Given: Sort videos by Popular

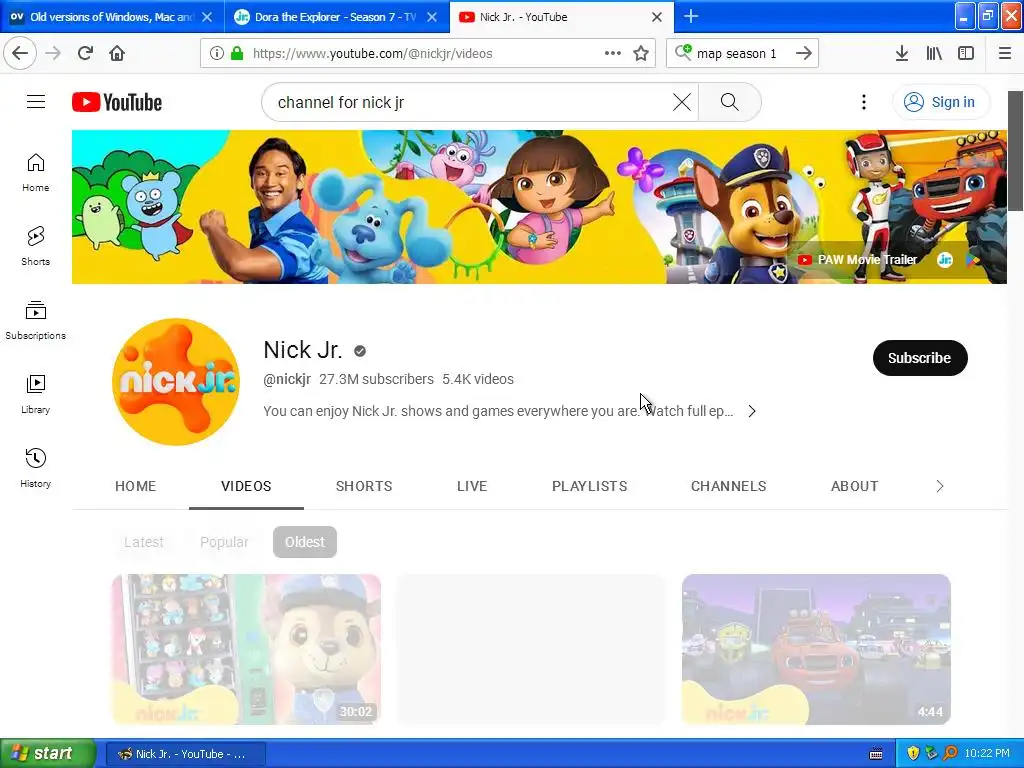Looking at the screenshot, I should coord(224,542).
